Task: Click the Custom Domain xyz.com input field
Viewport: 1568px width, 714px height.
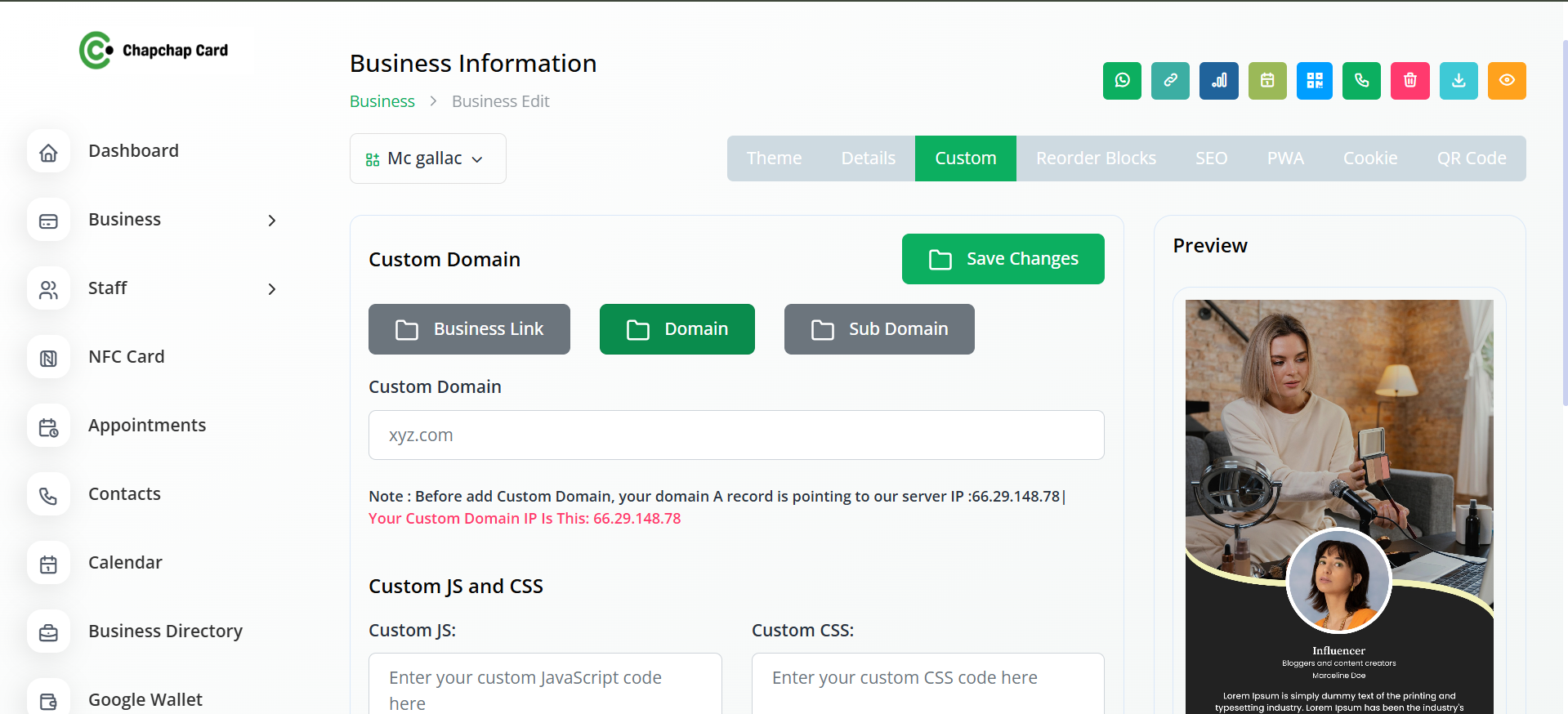Action: (x=736, y=435)
